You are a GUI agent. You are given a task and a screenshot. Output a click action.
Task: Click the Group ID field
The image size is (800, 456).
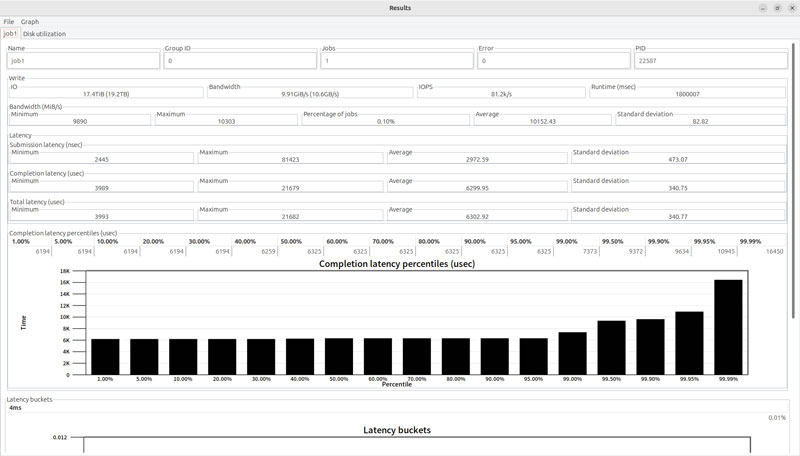pos(240,60)
